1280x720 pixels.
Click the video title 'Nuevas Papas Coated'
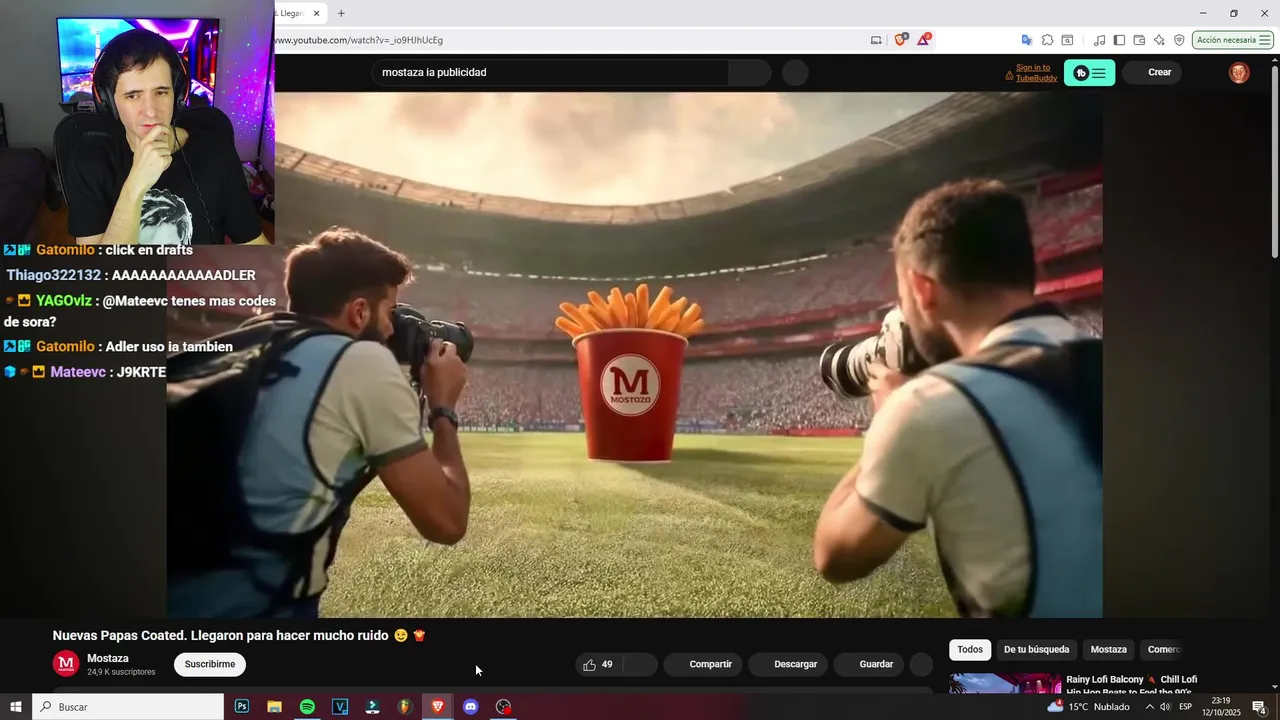(240, 635)
